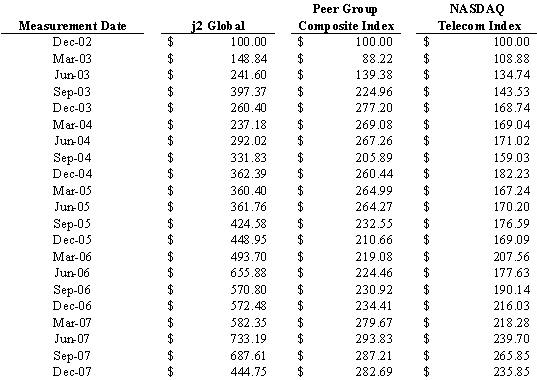Image resolution: width=537 pixels, height=380 pixels.
Task: Click the Dec-07 date cell
Action: click(x=72, y=372)
